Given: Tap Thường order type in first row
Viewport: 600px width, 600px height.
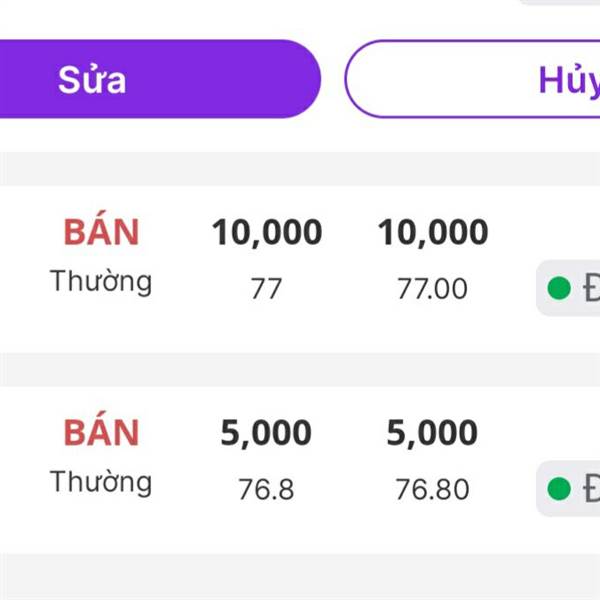Looking at the screenshot, I should 101,281.
